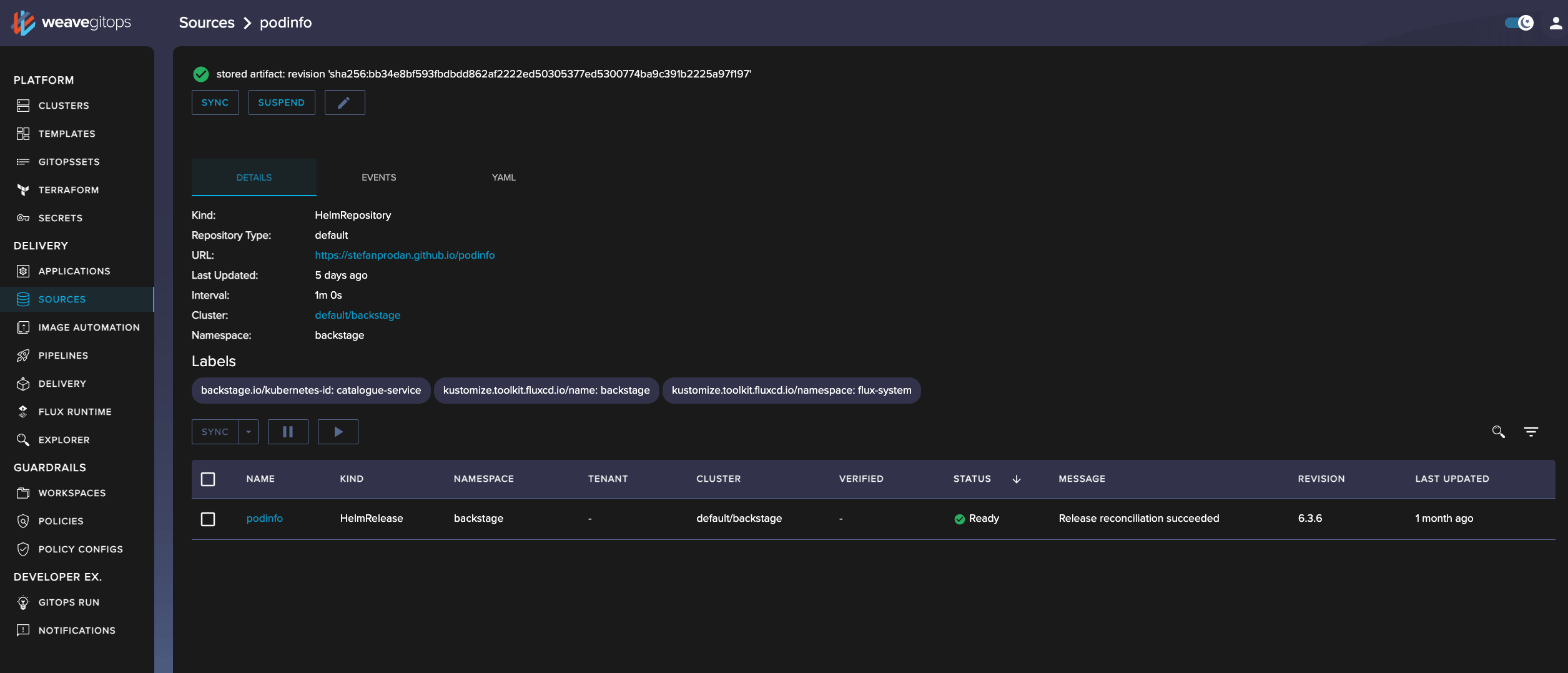
Task: Click the top Sync button
Action: point(215,102)
